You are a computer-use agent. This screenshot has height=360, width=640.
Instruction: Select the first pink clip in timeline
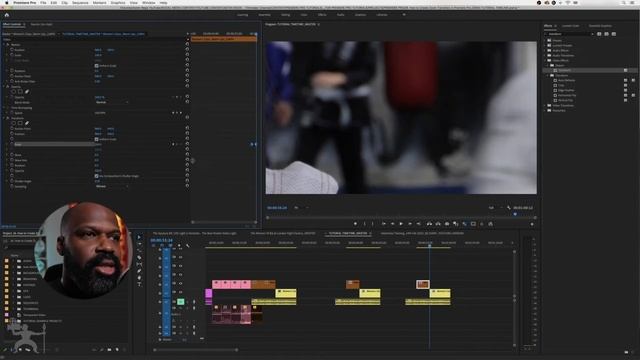pos(217,284)
